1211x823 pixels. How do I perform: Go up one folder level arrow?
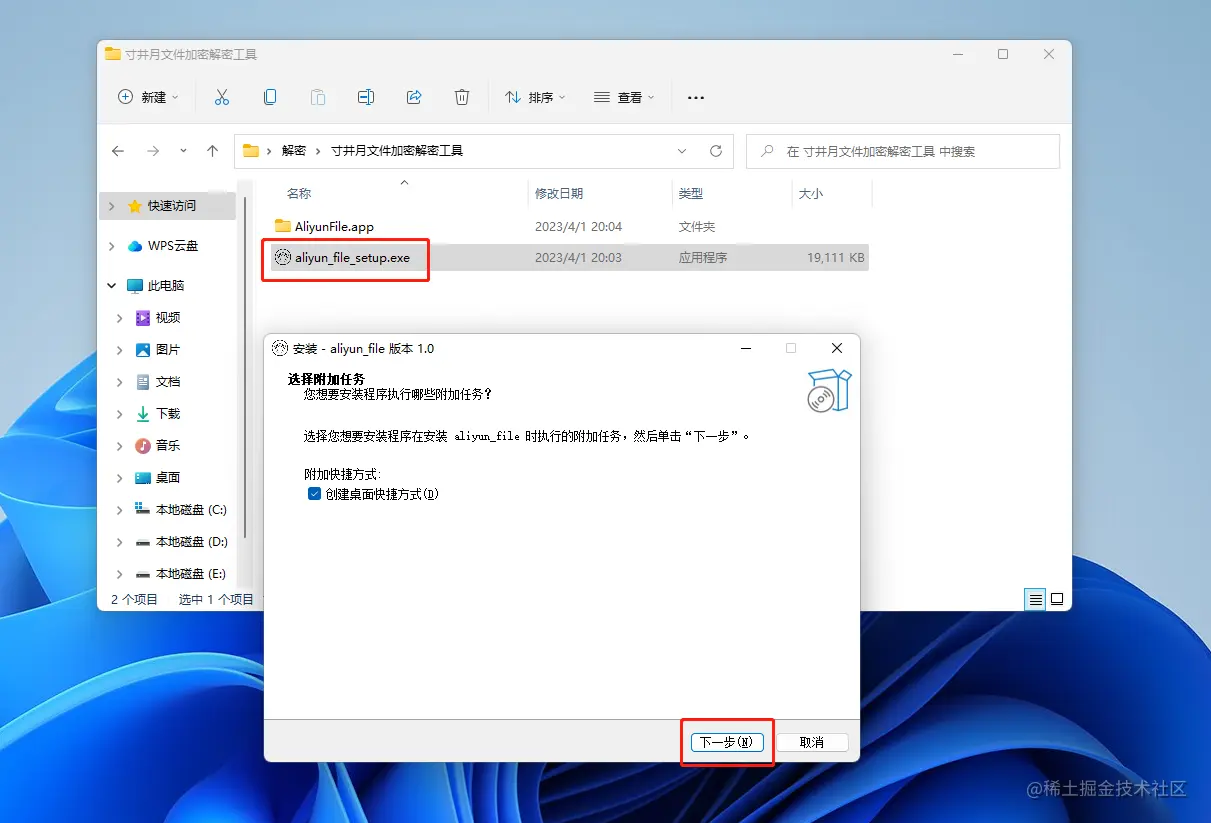click(x=212, y=151)
